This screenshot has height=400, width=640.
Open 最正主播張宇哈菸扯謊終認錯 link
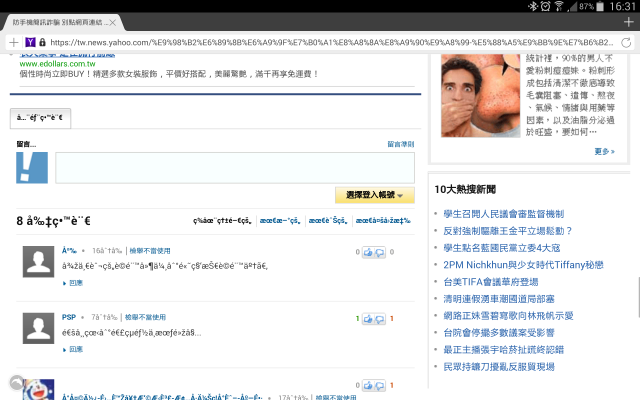point(504,350)
